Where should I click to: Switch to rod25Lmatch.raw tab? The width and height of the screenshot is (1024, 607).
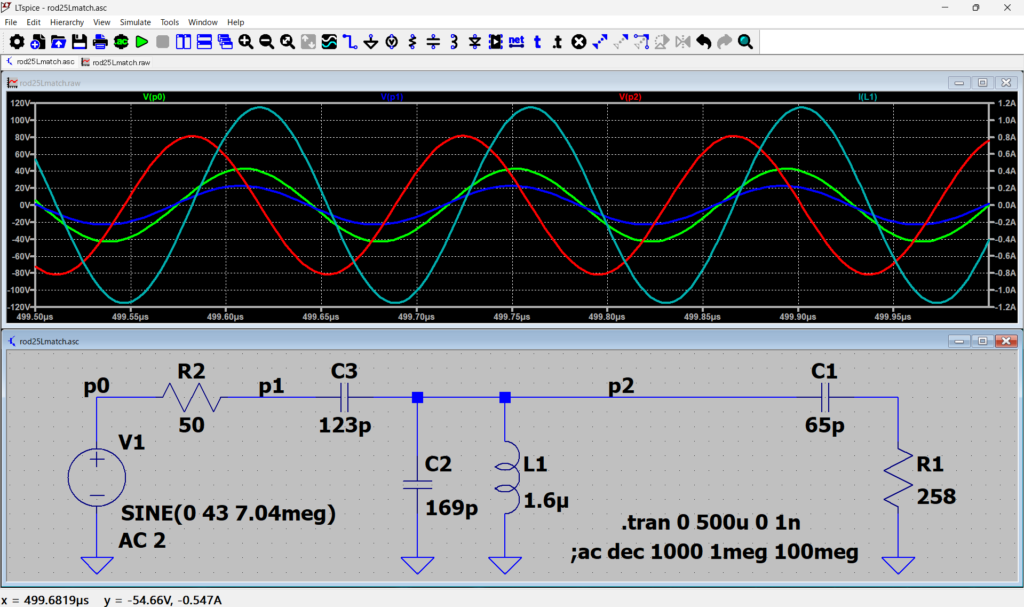(120, 62)
